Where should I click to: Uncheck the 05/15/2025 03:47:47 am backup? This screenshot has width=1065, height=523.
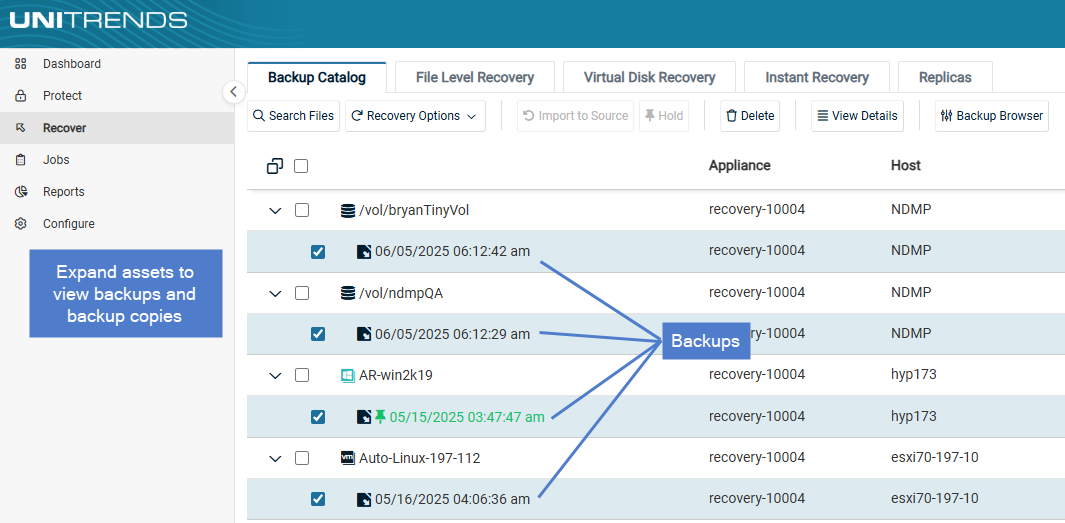click(317, 417)
